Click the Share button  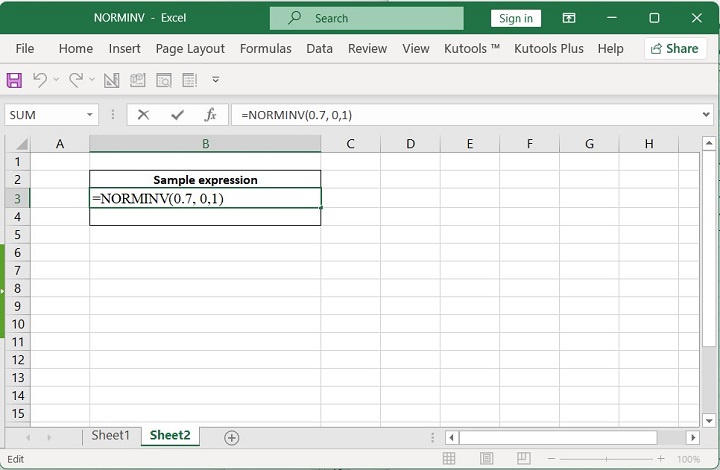coord(674,48)
